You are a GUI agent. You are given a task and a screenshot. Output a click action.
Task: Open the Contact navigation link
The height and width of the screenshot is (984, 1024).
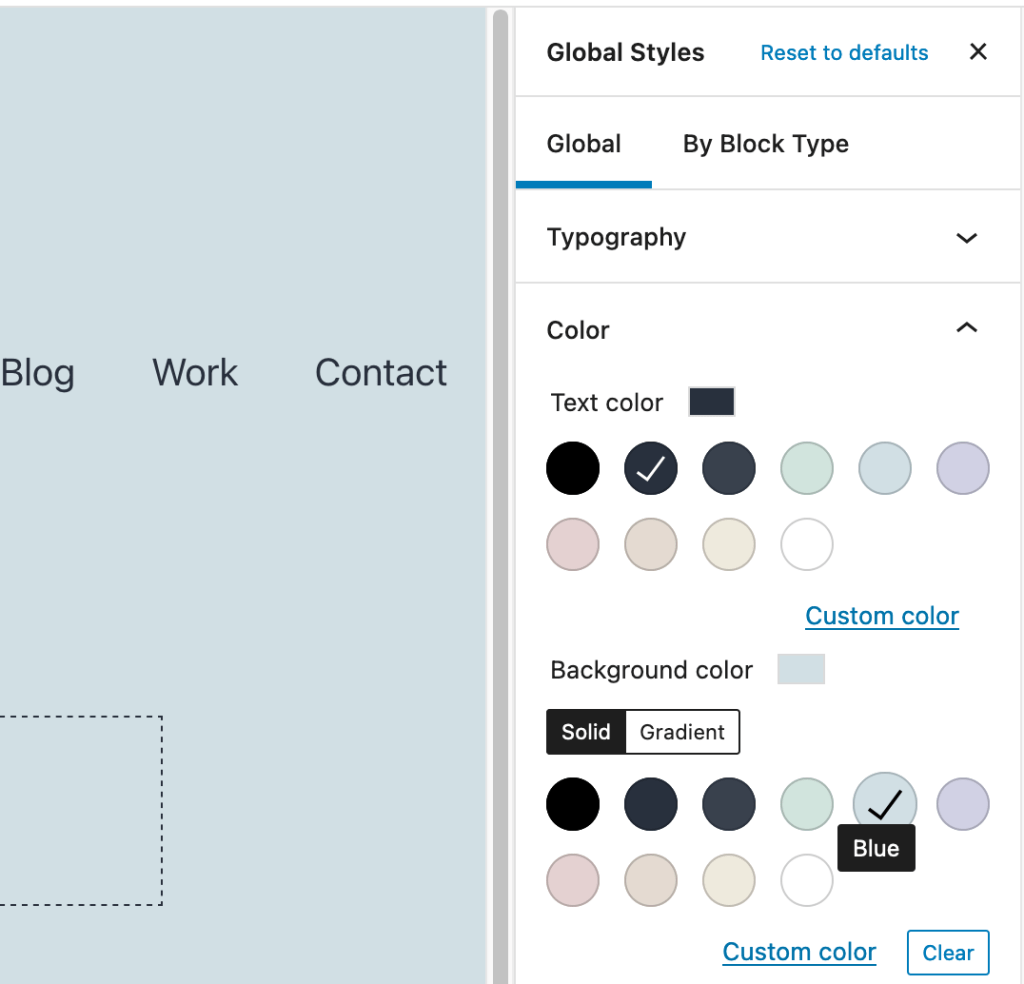click(381, 373)
